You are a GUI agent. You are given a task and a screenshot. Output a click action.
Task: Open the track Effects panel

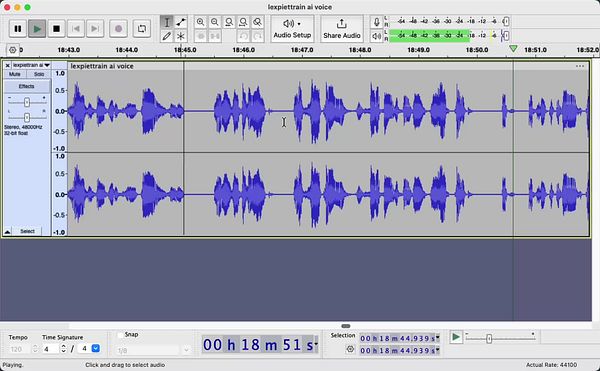[x=27, y=86]
